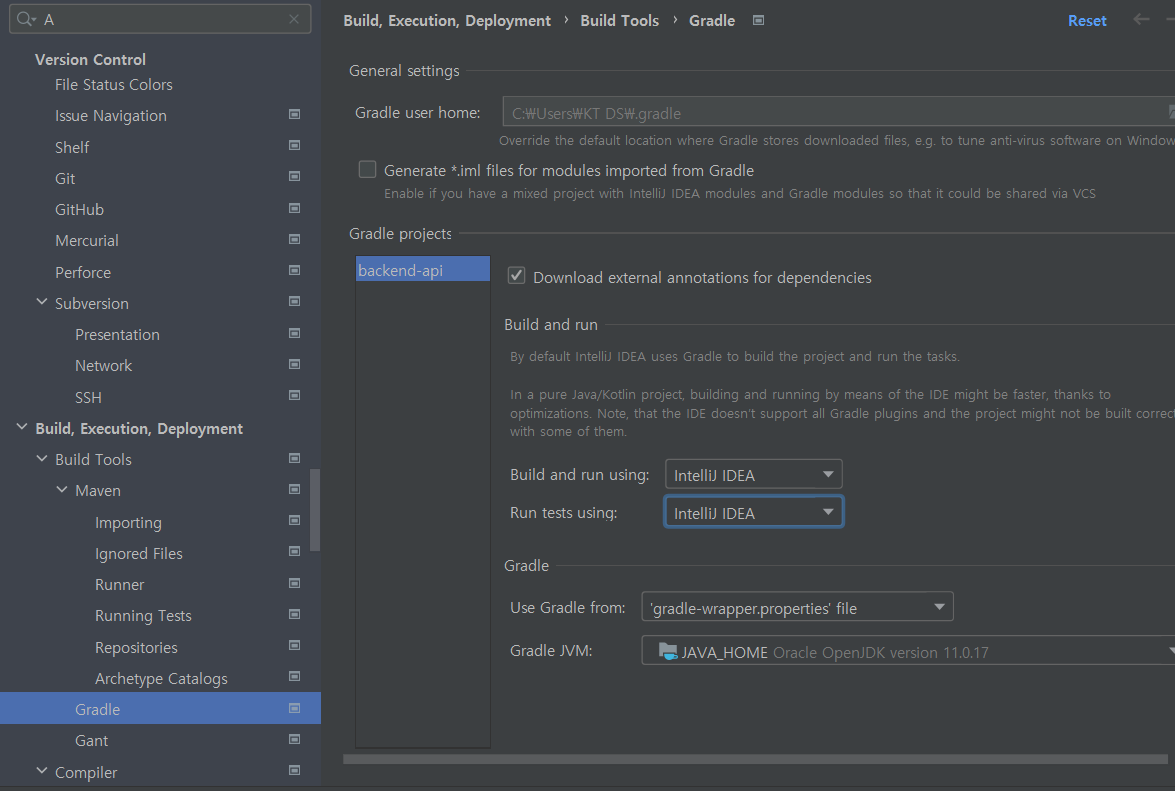The width and height of the screenshot is (1175, 791).
Task: Click the project-level icon beside GitHub
Action: [294, 208]
